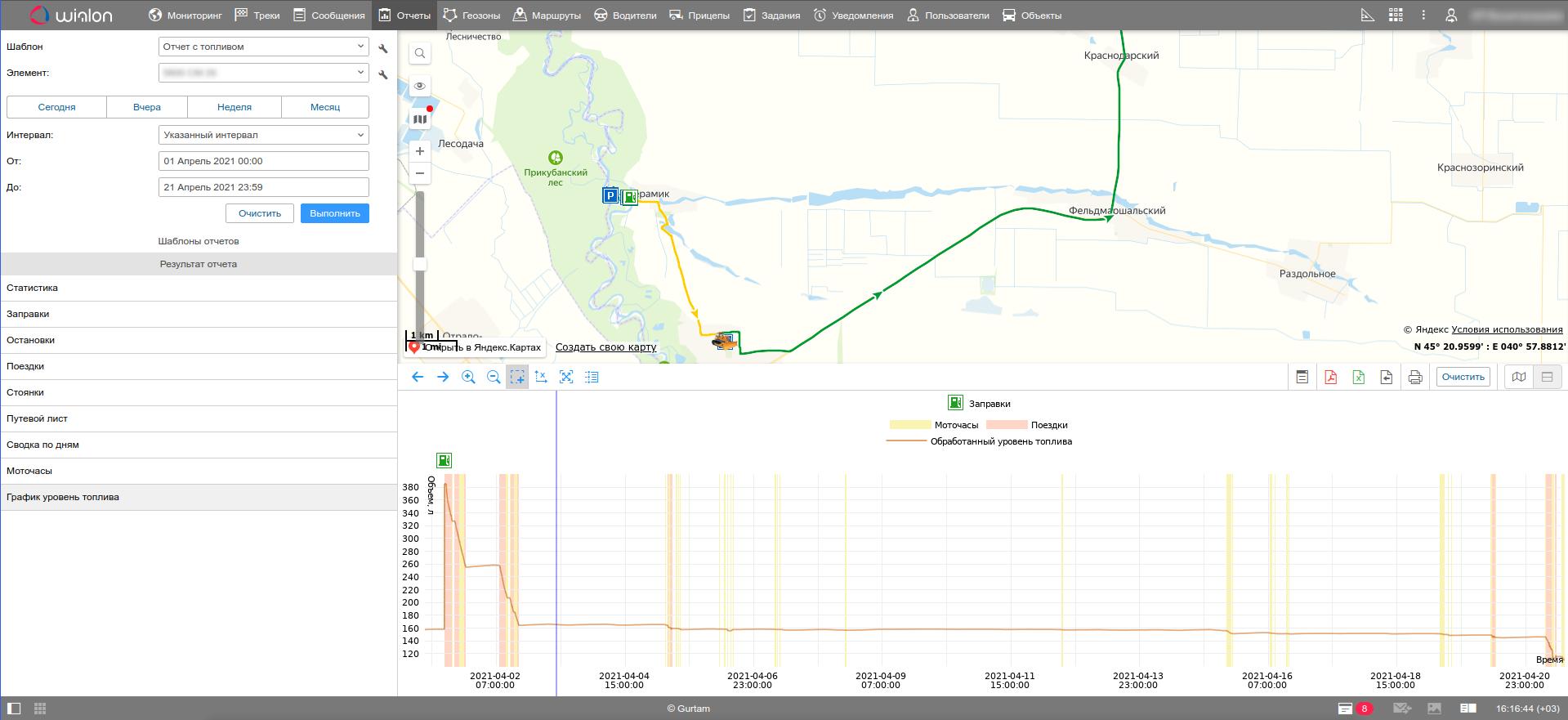This screenshot has width=1568, height=720.
Task: Zoom in on the fuel chart
Action: click(468, 377)
